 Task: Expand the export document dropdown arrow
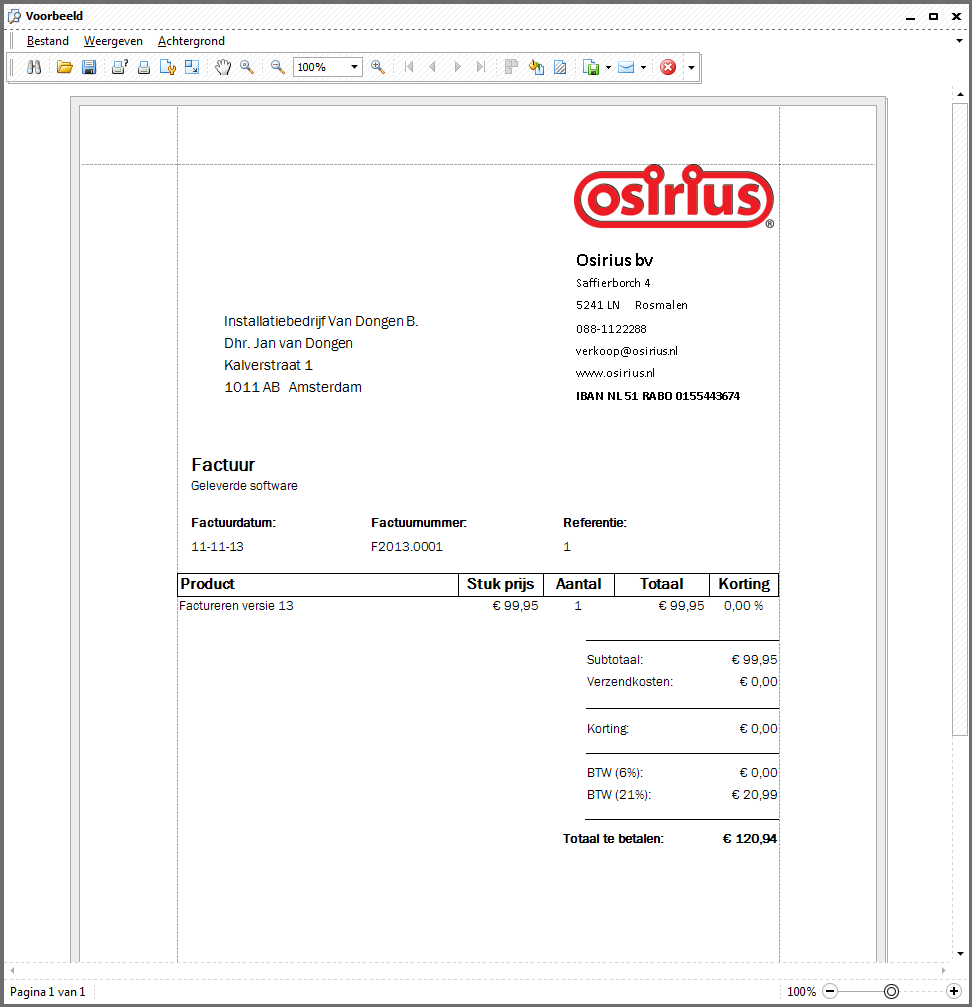(x=608, y=68)
